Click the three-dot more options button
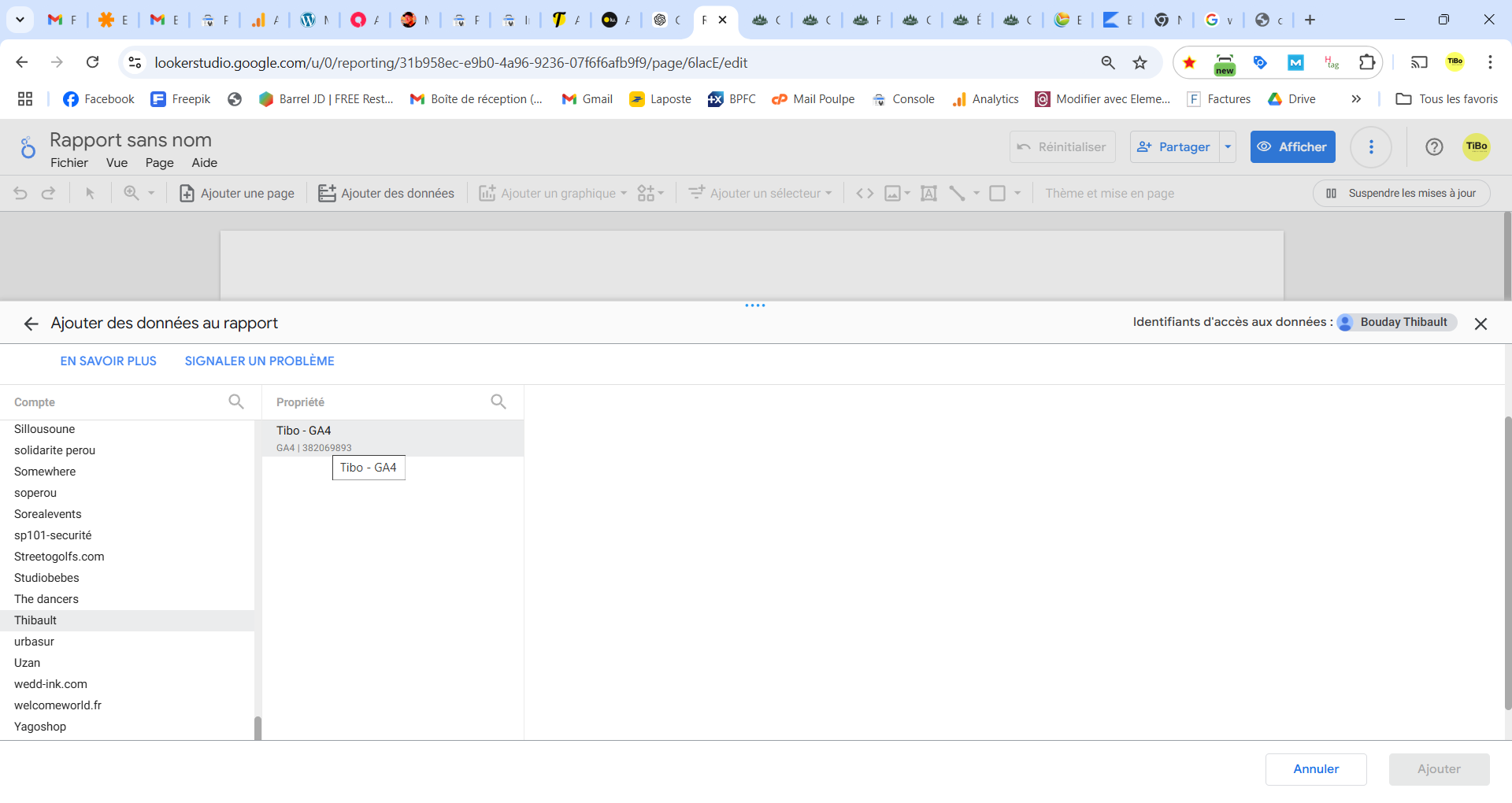The image size is (1512, 803). tap(1371, 146)
